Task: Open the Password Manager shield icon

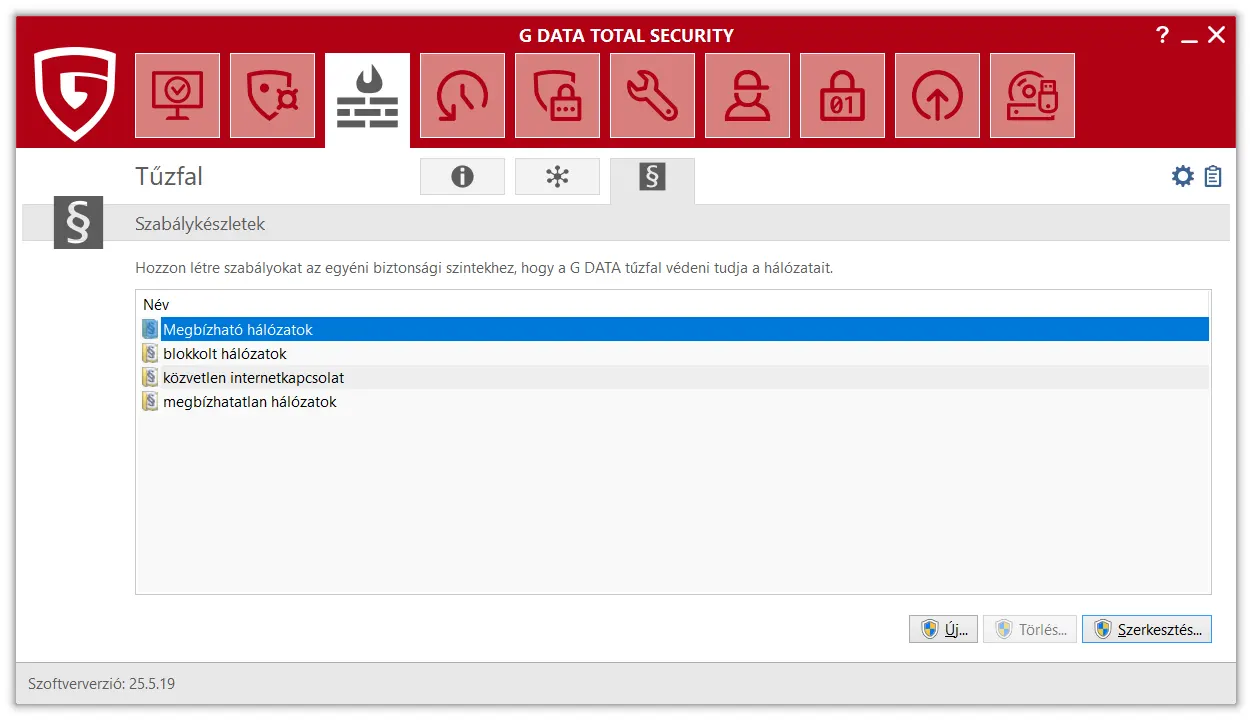Action: click(557, 96)
